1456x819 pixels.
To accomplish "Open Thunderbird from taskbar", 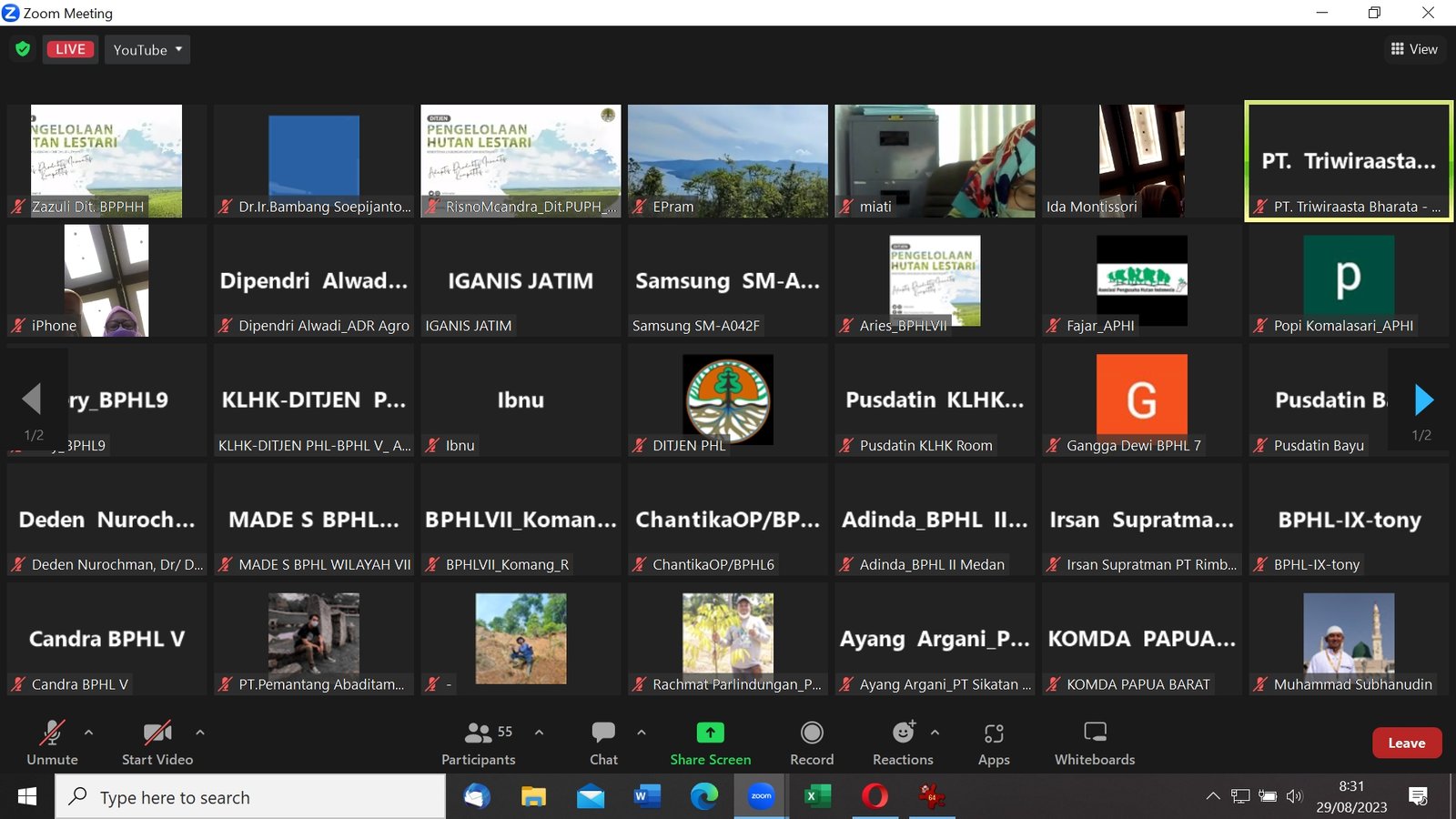I will (x=477, y=796).
